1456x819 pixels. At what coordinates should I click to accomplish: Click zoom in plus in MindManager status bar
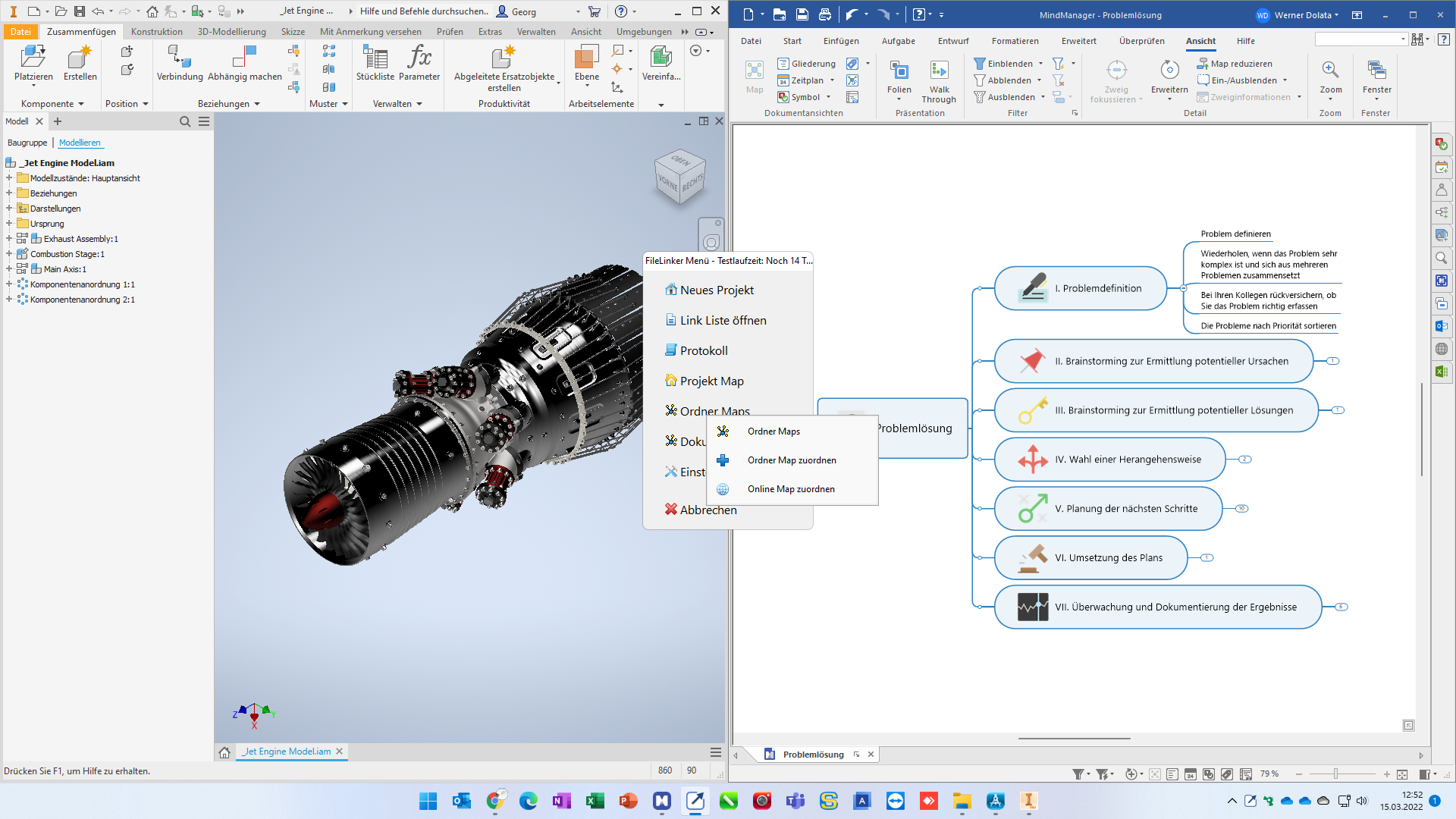click(x=1386, y=774)
